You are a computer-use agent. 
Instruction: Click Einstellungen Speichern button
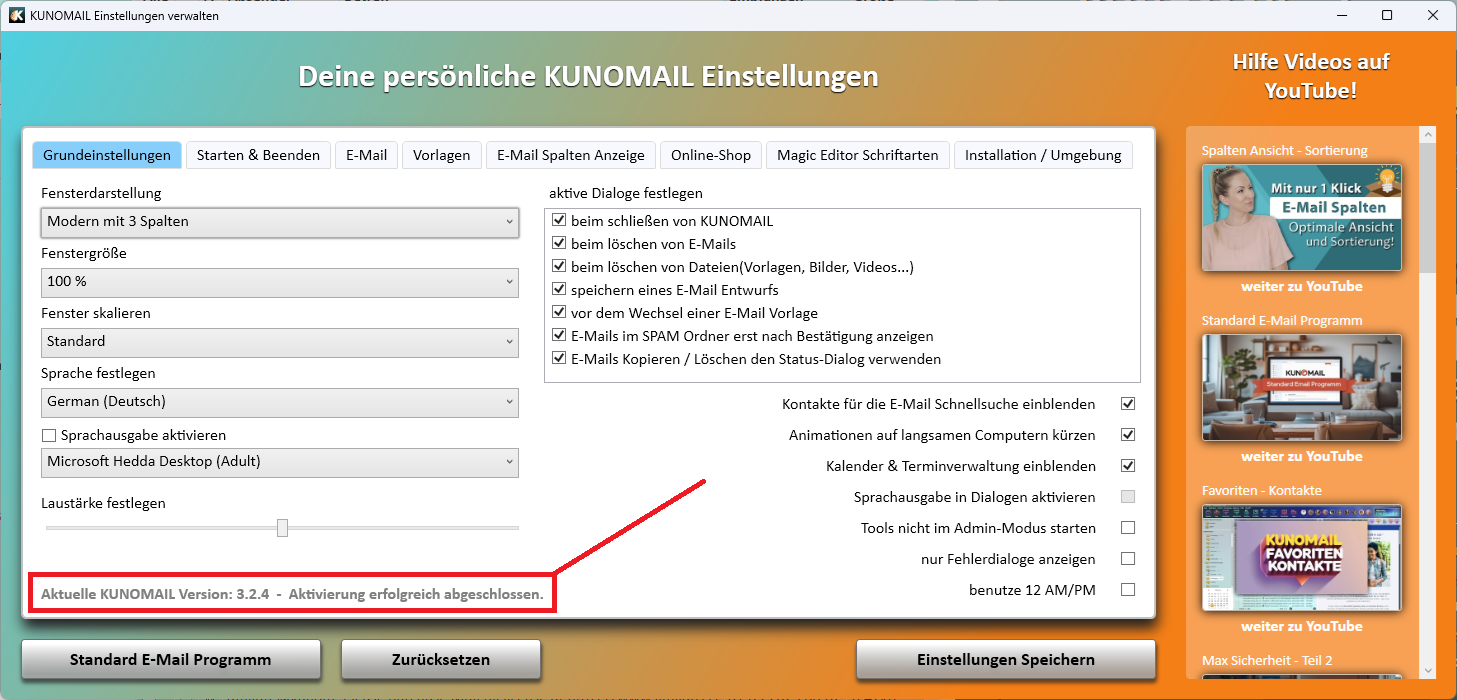coord(1006,660)
